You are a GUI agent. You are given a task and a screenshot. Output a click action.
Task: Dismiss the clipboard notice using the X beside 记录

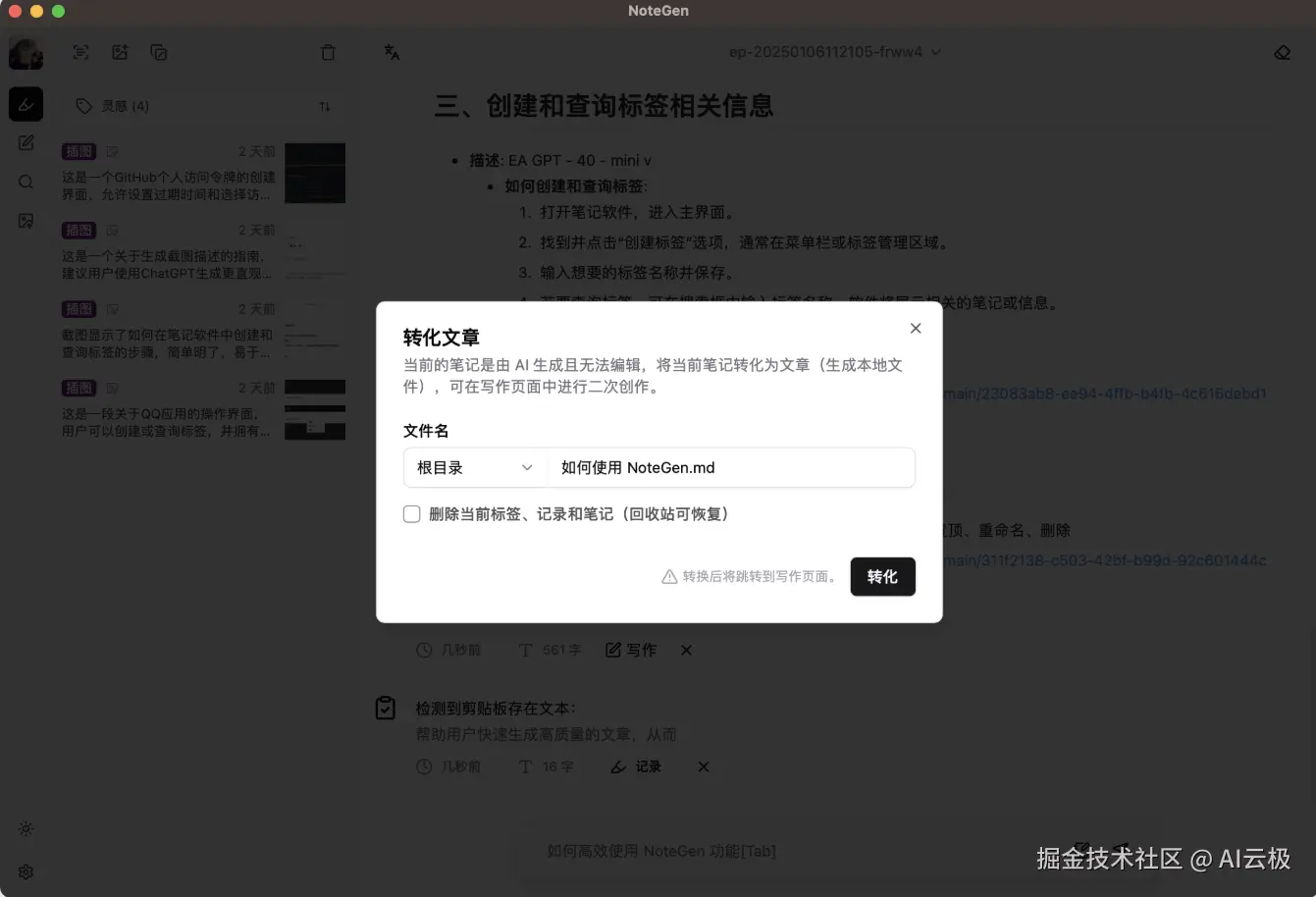click(704, 767)
